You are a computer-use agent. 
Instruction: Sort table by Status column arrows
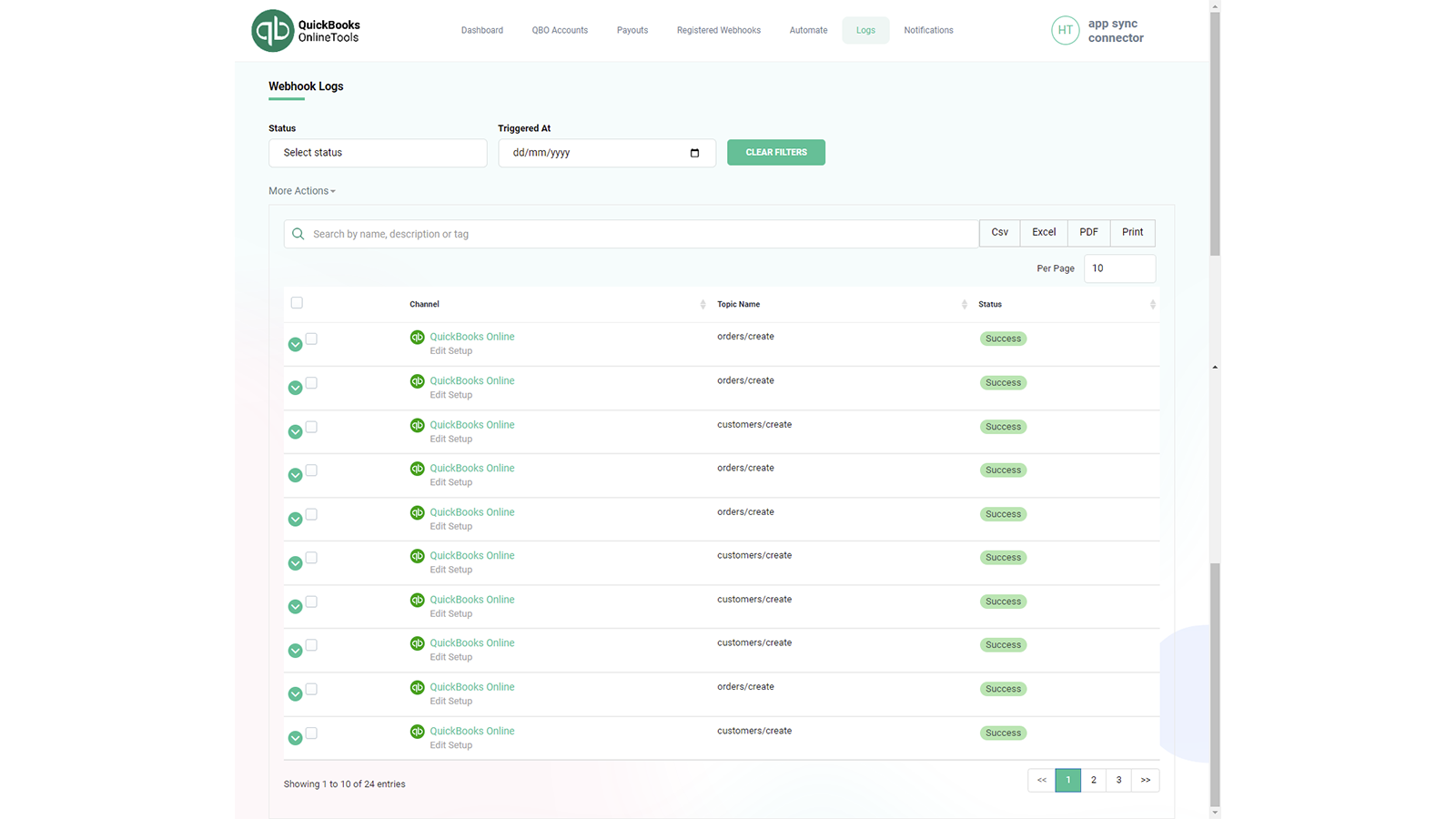pos(1152,305)
